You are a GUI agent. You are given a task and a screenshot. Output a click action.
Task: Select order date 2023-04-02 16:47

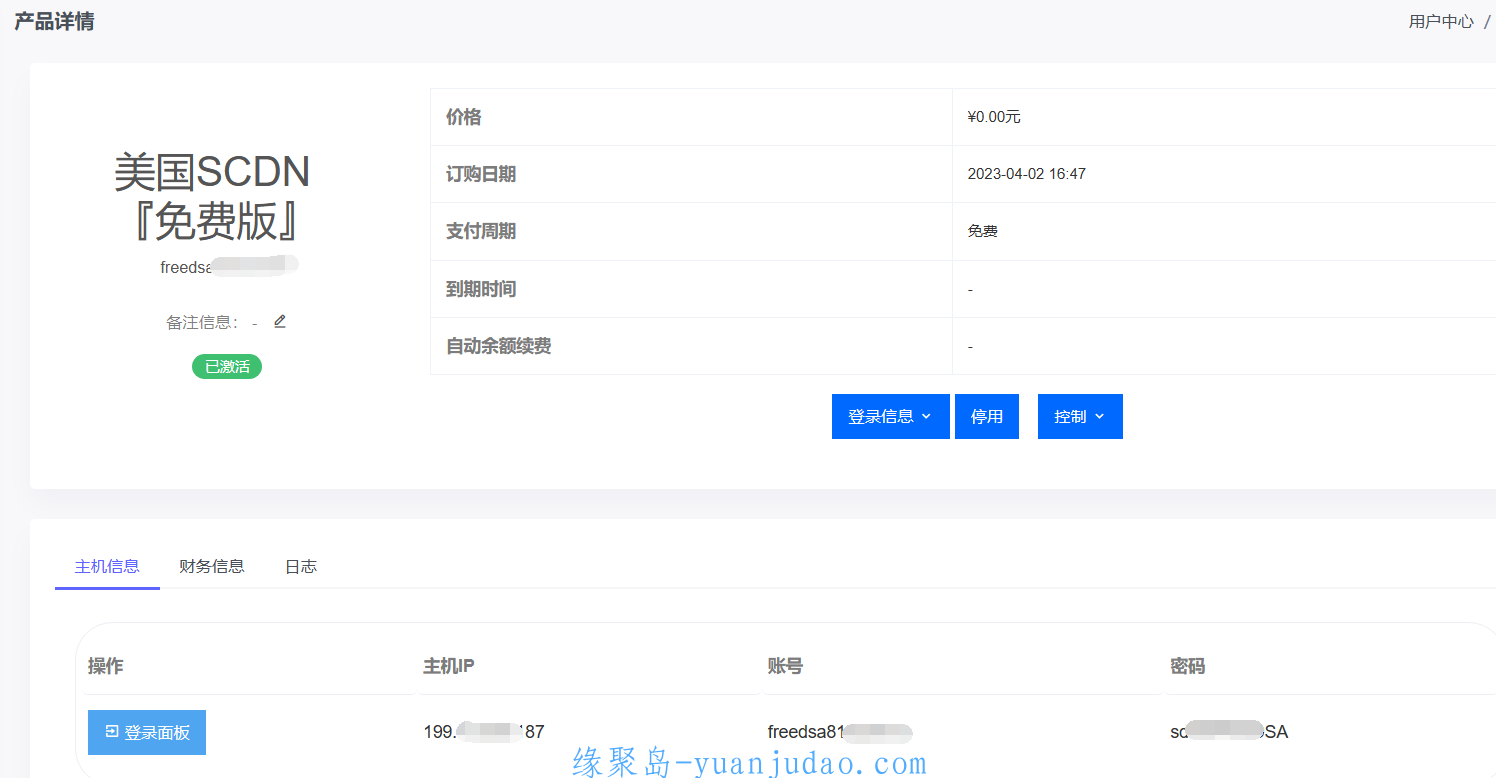click(1026, 174)
